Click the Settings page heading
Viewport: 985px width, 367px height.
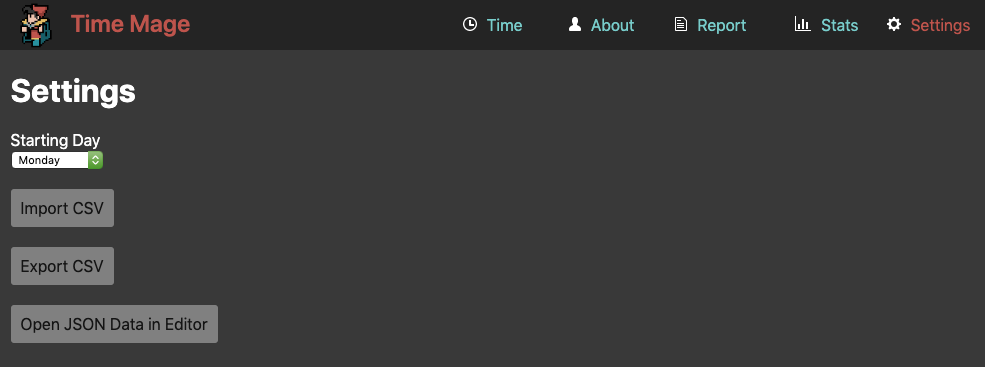pos(73,91)
